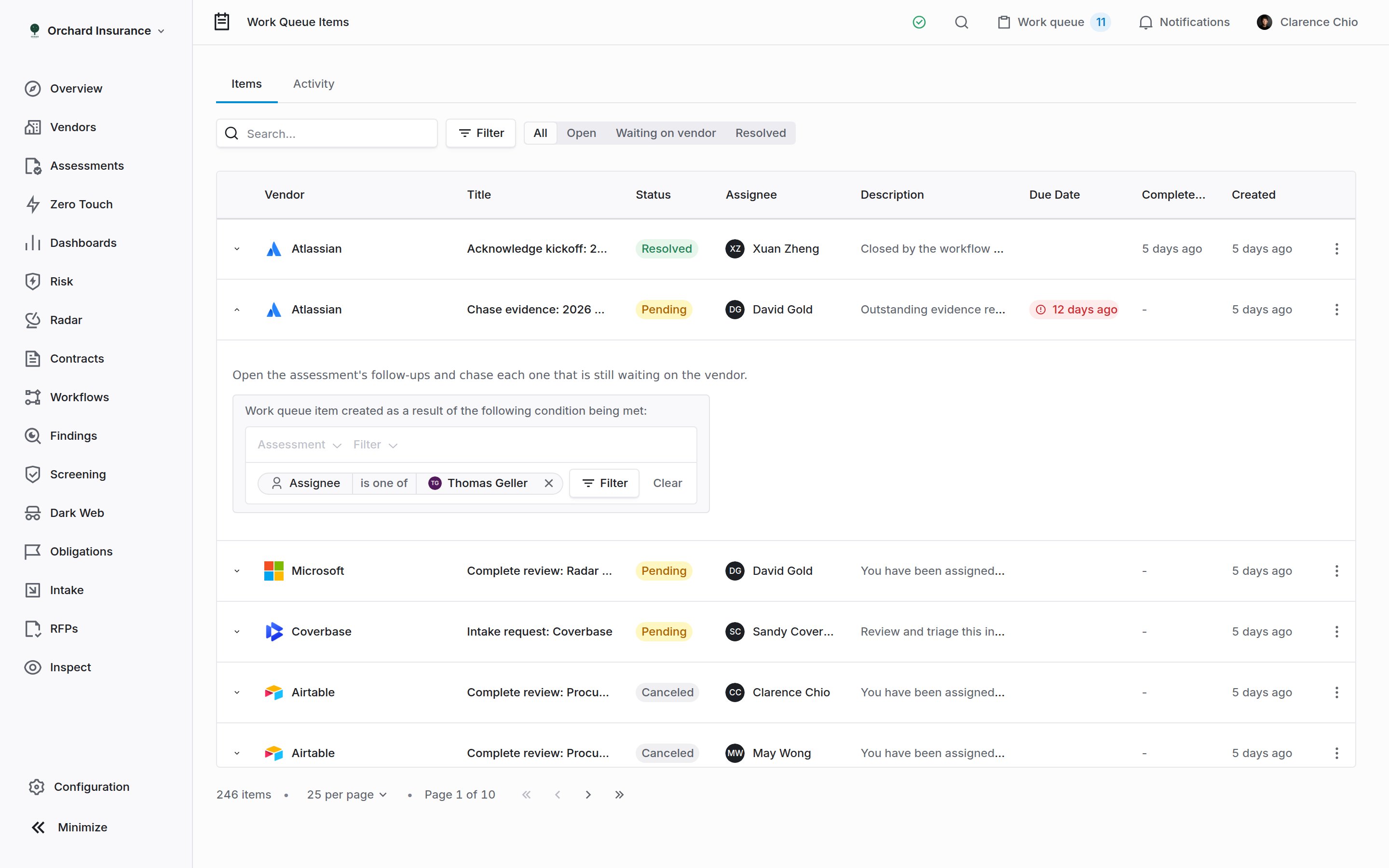This screenshot has width=1389, height=868.
Task: Go to the next page
Action: (x=588, y=795)
